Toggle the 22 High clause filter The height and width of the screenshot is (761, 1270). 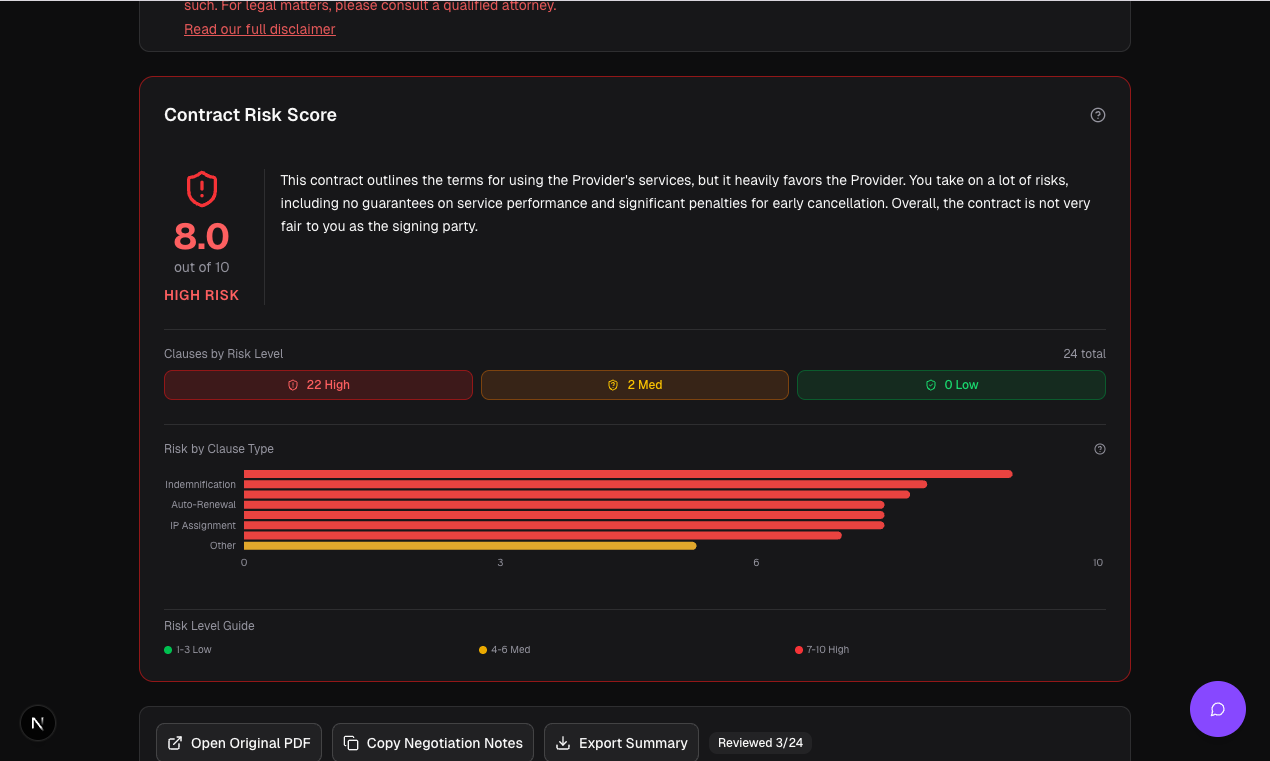click(318, 384)
